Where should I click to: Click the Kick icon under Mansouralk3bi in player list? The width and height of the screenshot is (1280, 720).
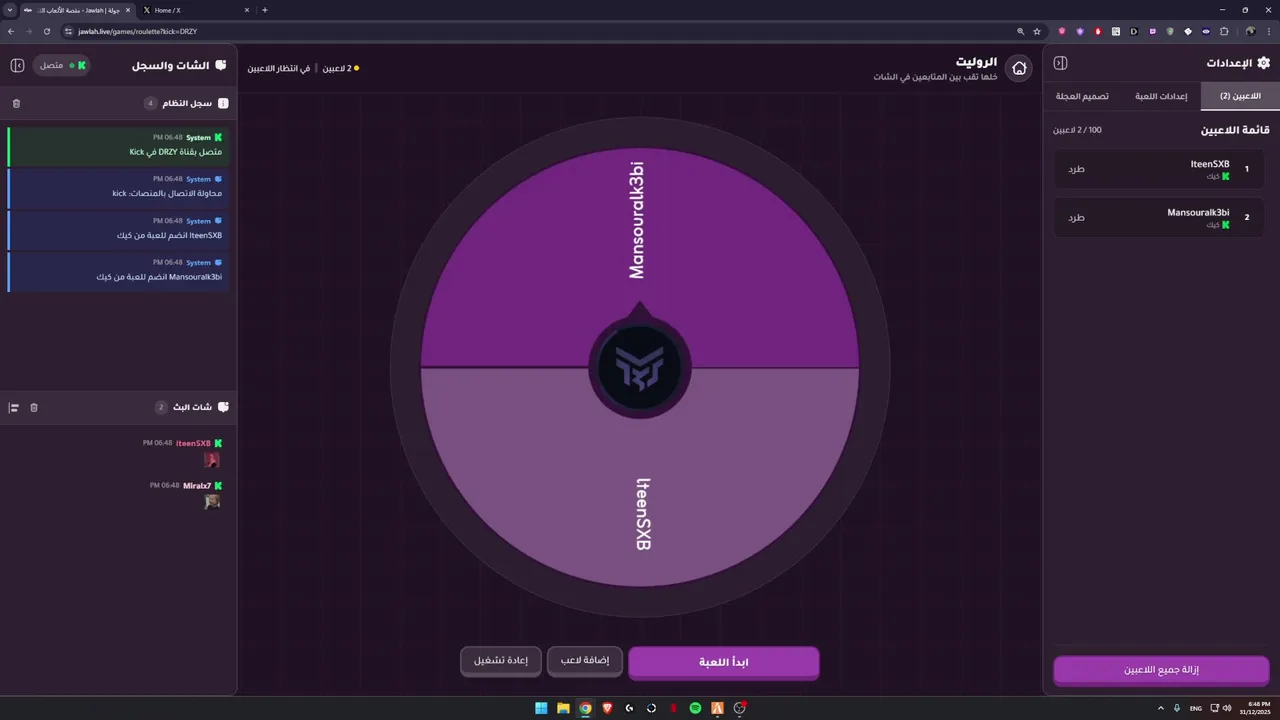pyautogui.click(x=1225, y=225)
